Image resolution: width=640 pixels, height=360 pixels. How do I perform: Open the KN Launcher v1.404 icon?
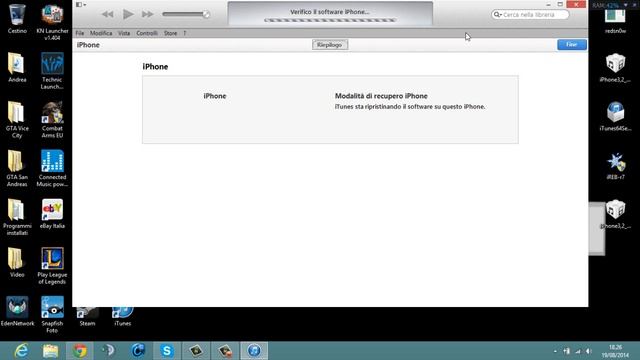[x=52, y=22]
